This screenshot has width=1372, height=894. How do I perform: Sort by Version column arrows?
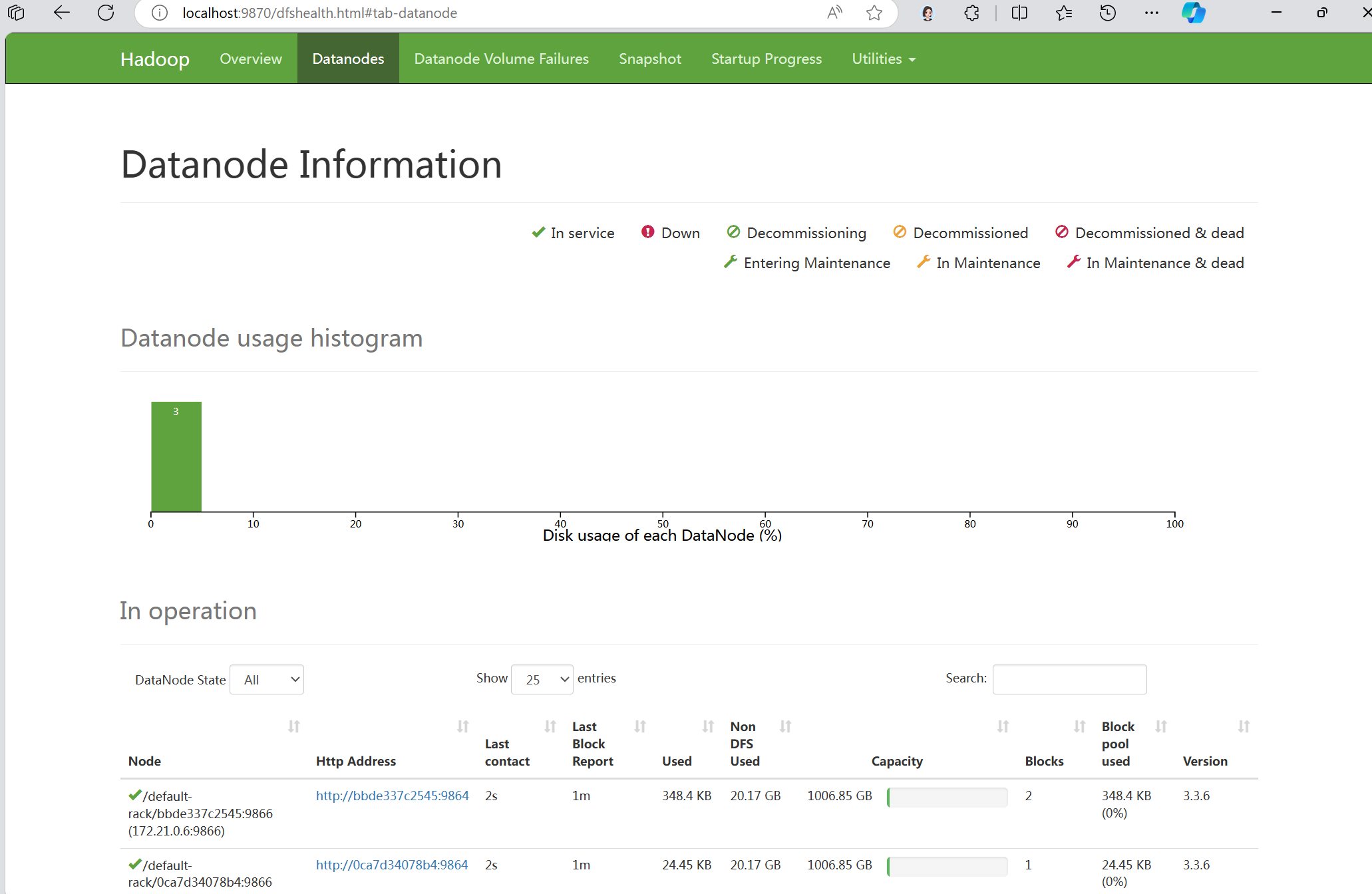coord(1244,726)
